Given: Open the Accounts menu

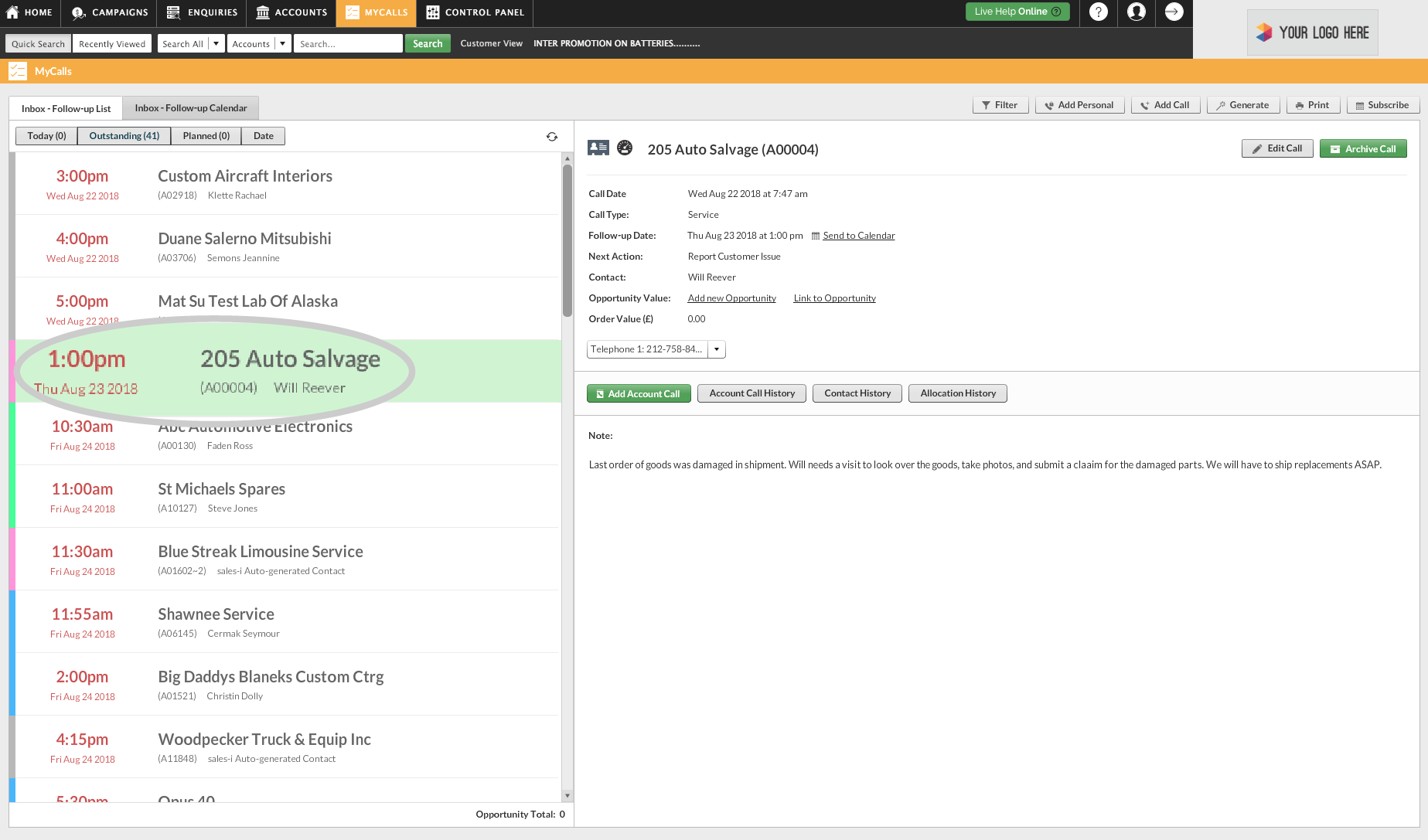Looking at the screenshot, I should 291,12.
